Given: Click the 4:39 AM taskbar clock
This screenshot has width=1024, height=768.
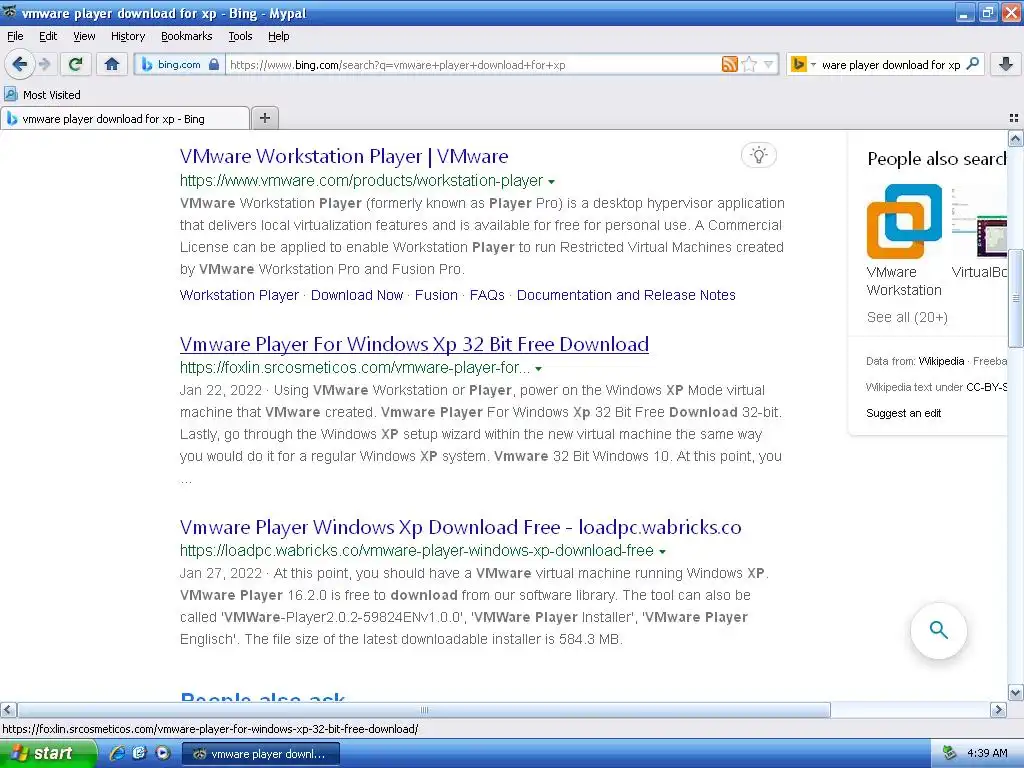Looking at the screenshot, I should tap(987, 754).
